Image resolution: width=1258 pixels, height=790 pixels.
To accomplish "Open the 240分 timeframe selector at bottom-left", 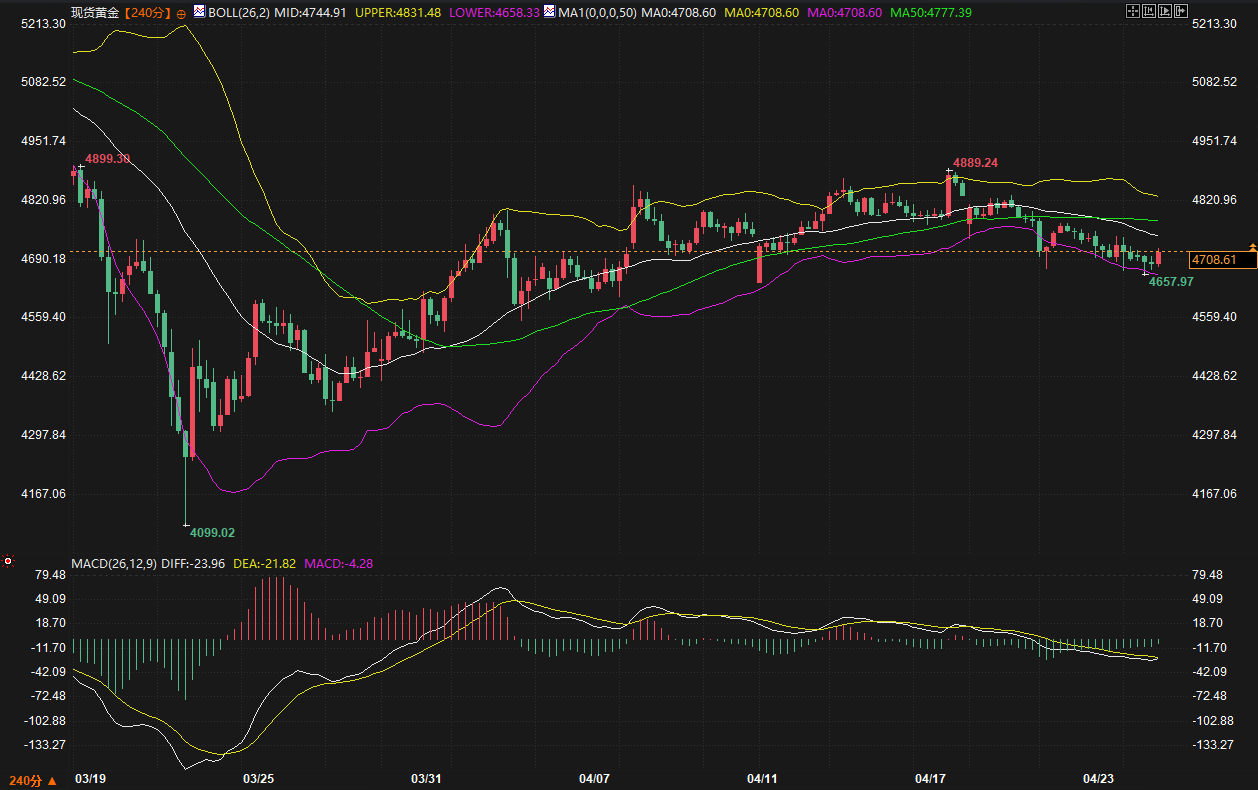I will pos(32,779).
